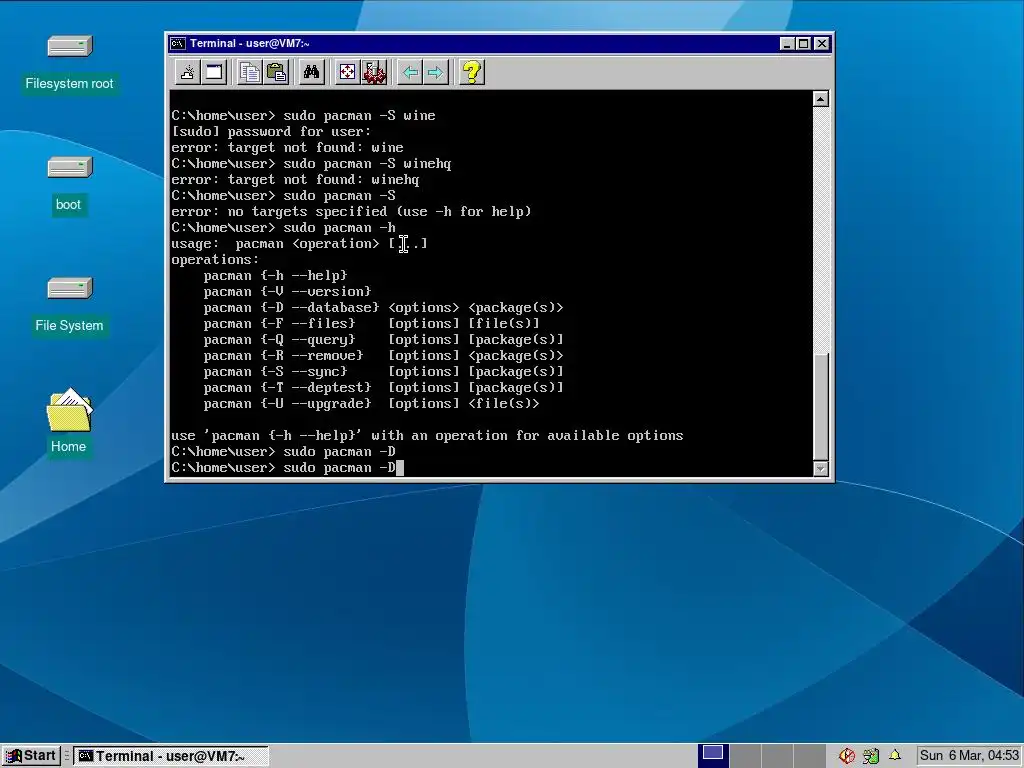
Task: Click the 'pacman {-F --files}' help line
Action: click(x=372, y=323)
